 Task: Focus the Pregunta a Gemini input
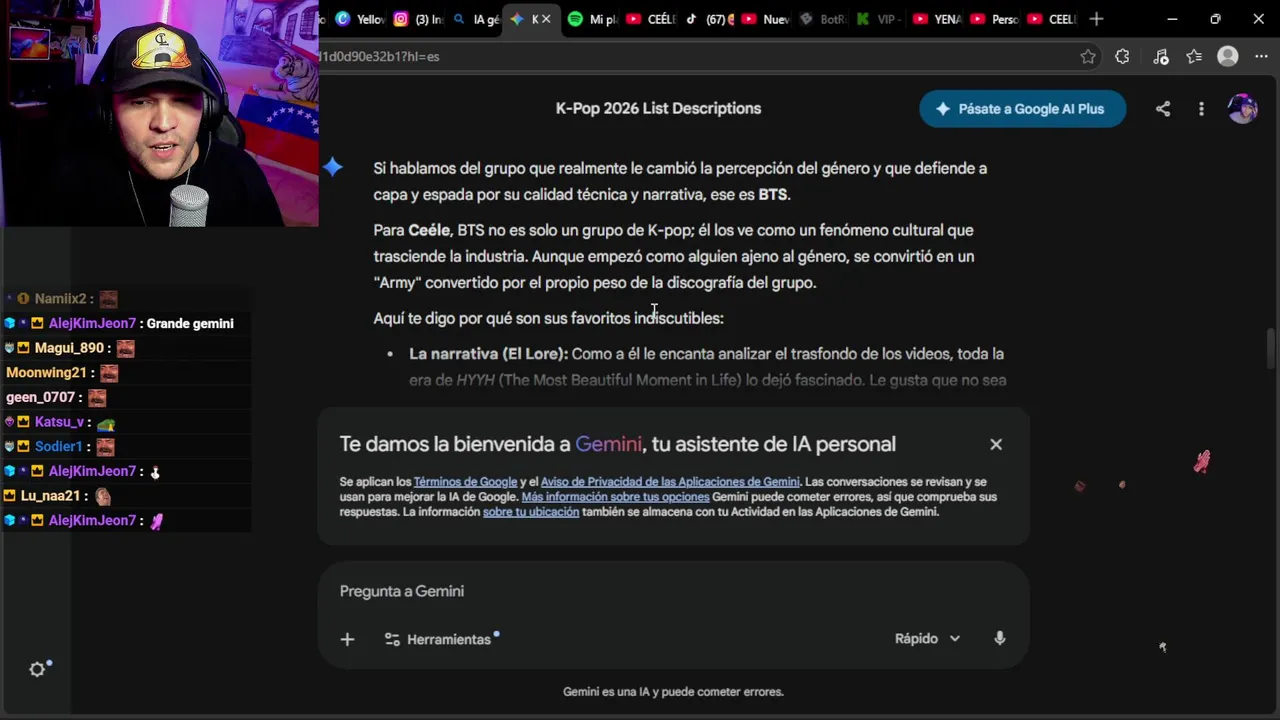(x=673, y=591)
